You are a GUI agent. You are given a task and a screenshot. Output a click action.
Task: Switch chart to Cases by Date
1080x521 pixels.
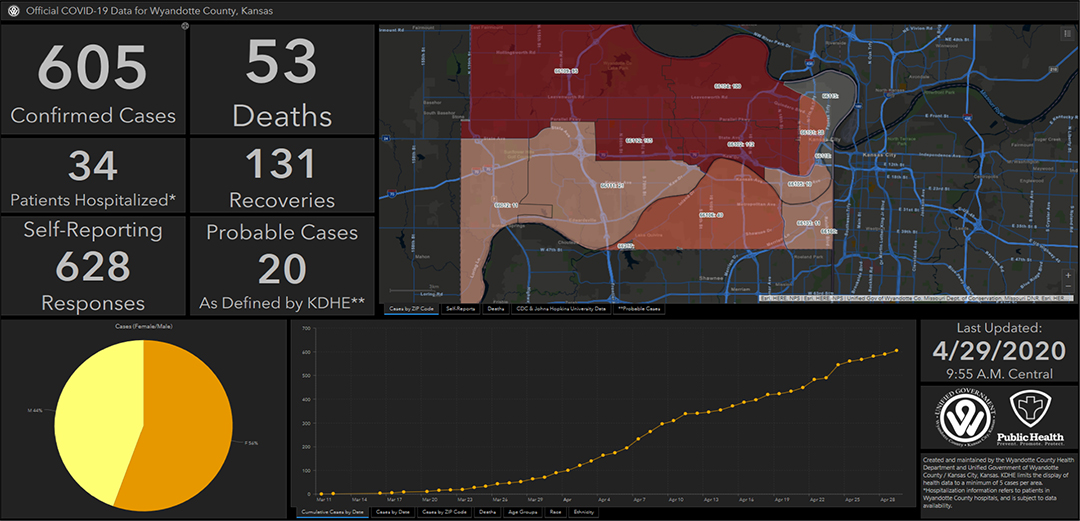click(393, 513)
